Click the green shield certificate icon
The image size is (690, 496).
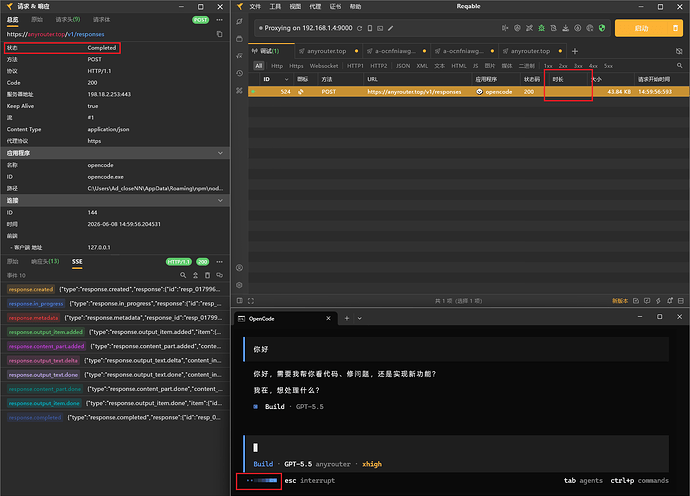click(x=602, y=28)
